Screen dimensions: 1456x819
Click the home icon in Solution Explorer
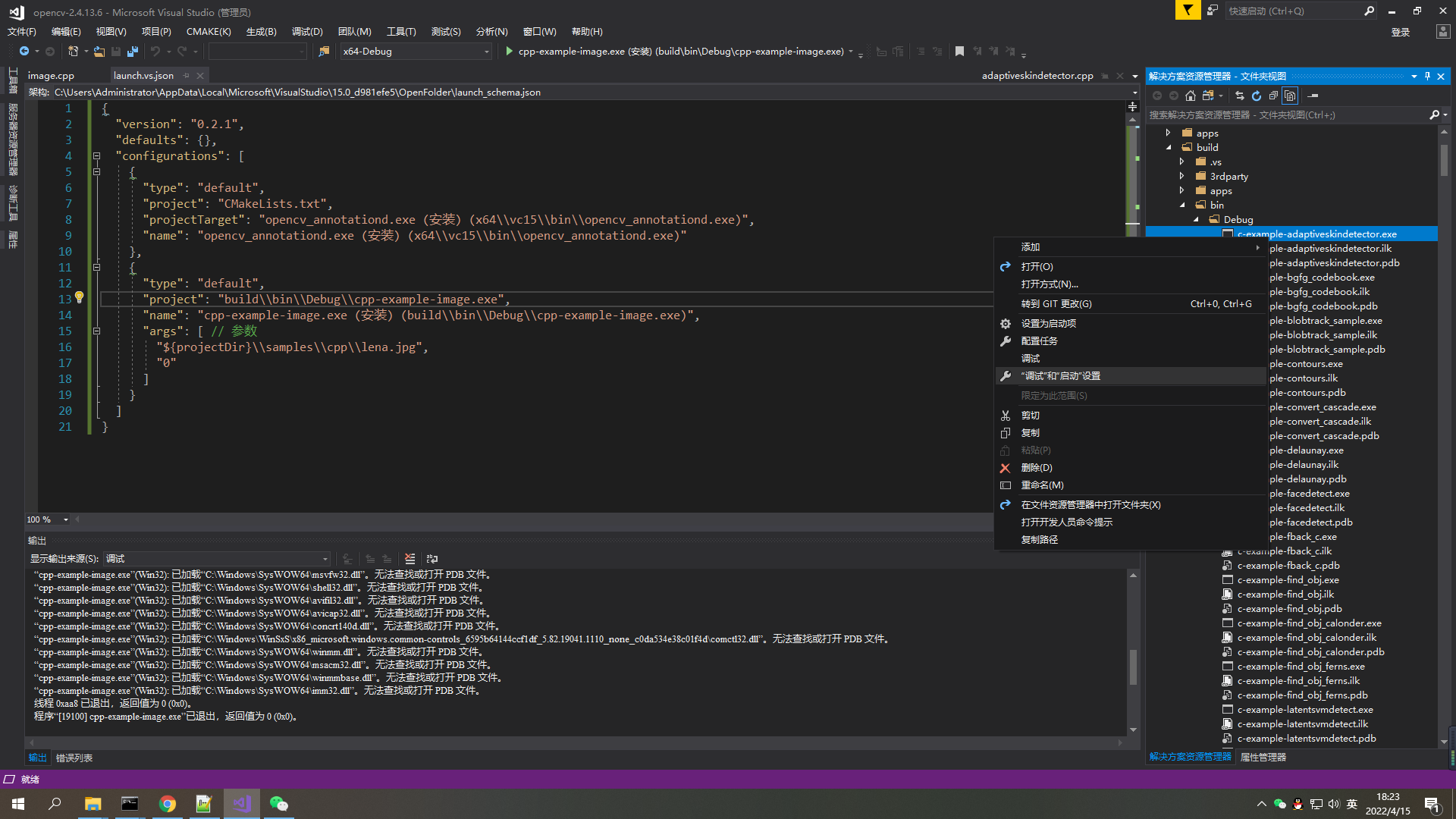coord(1191,96)
